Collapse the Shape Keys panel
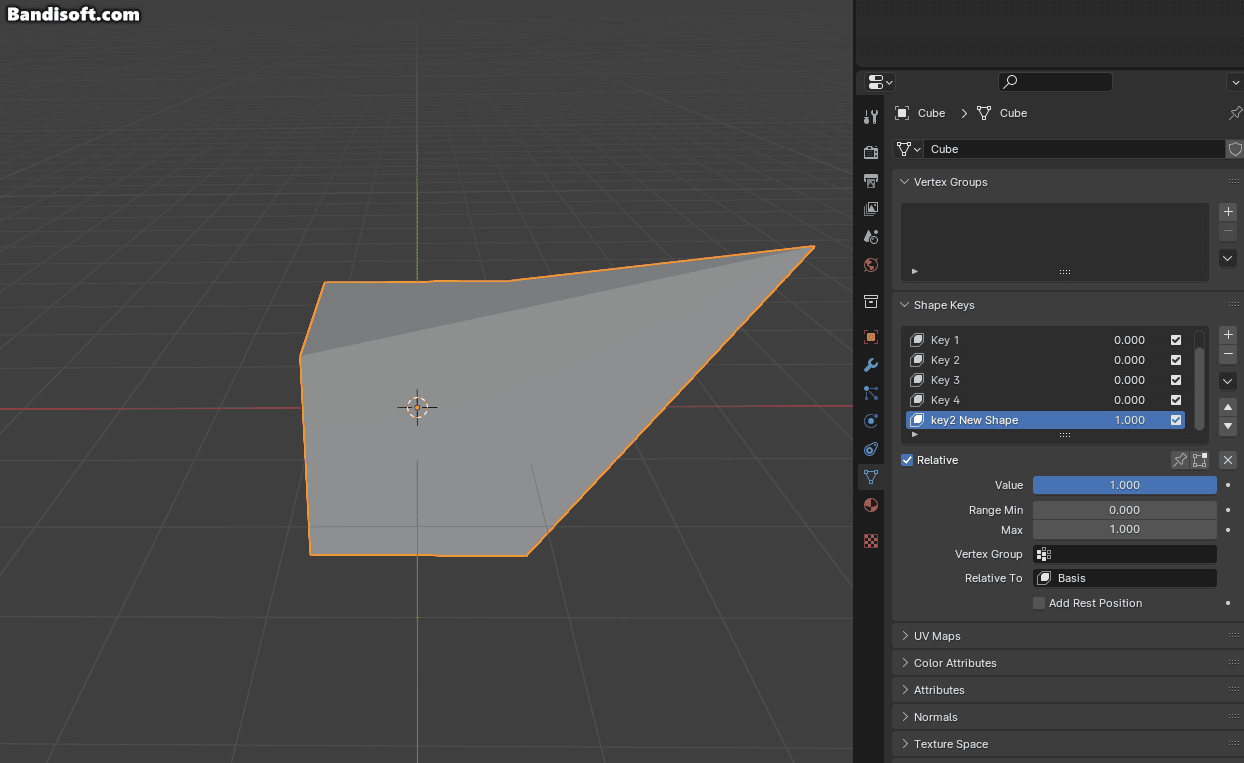The image size is (1244, 763). click(905, 305)
